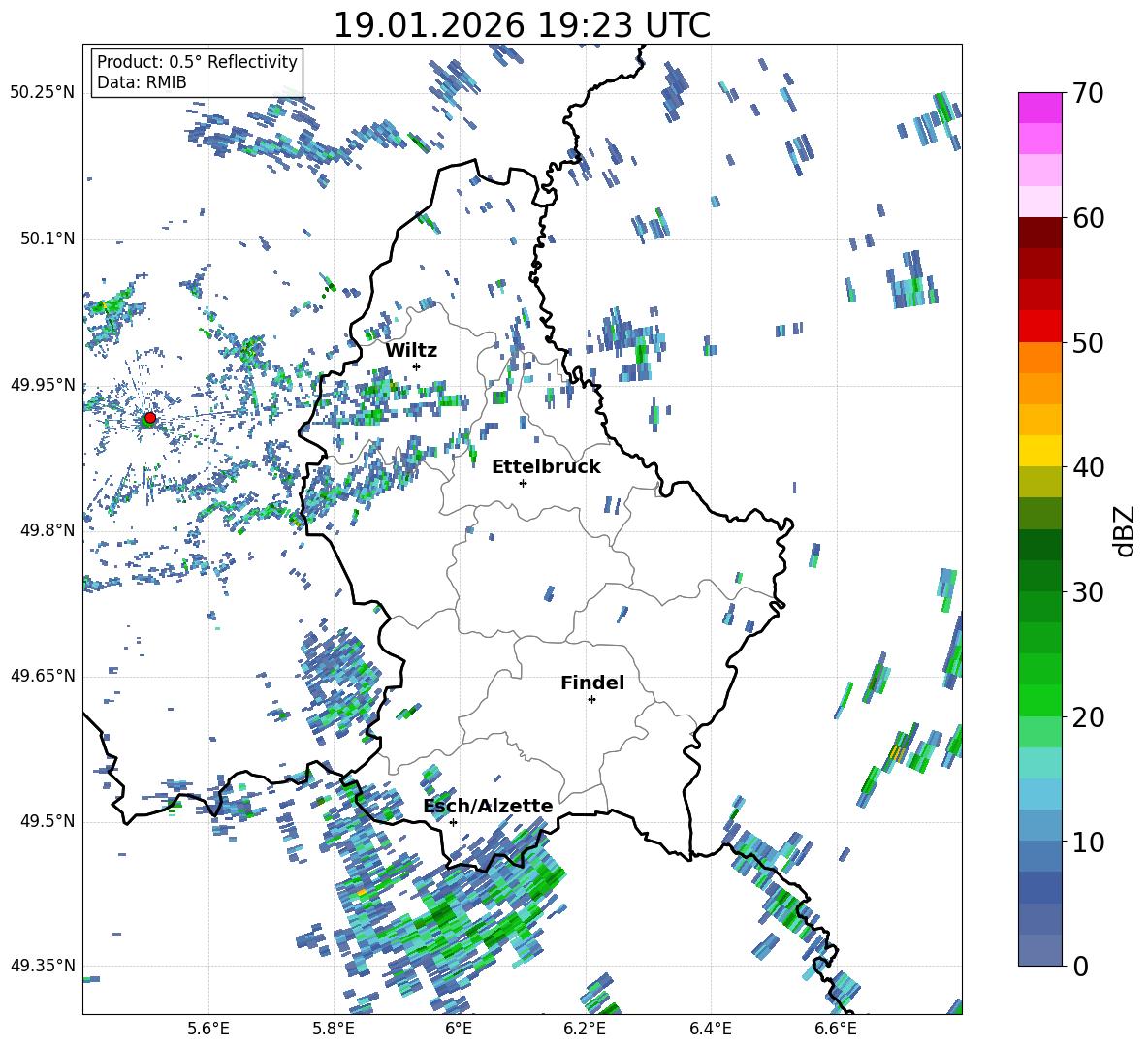The width and height of the screenshot is (1148, 1048).
Task: Click the light blue swatch between 10 and 20 dBZ
Action: click(x=1039, y=794)
